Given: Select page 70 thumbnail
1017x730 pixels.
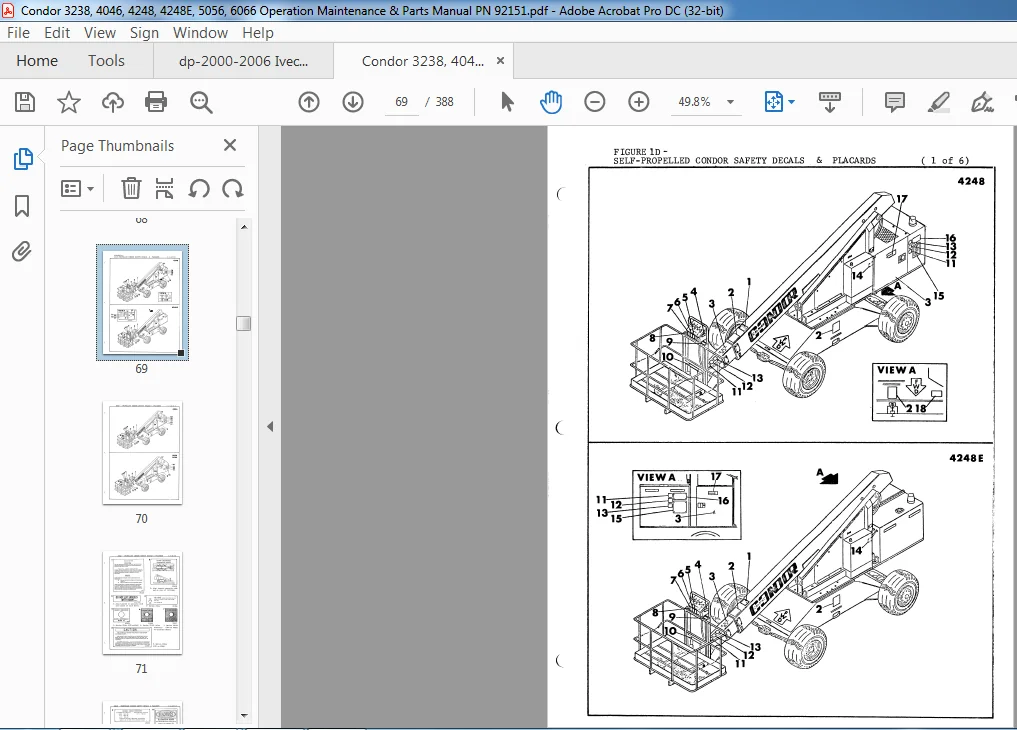Looking at the screenshot, I should pyautogui.click(x=142, y=453).
